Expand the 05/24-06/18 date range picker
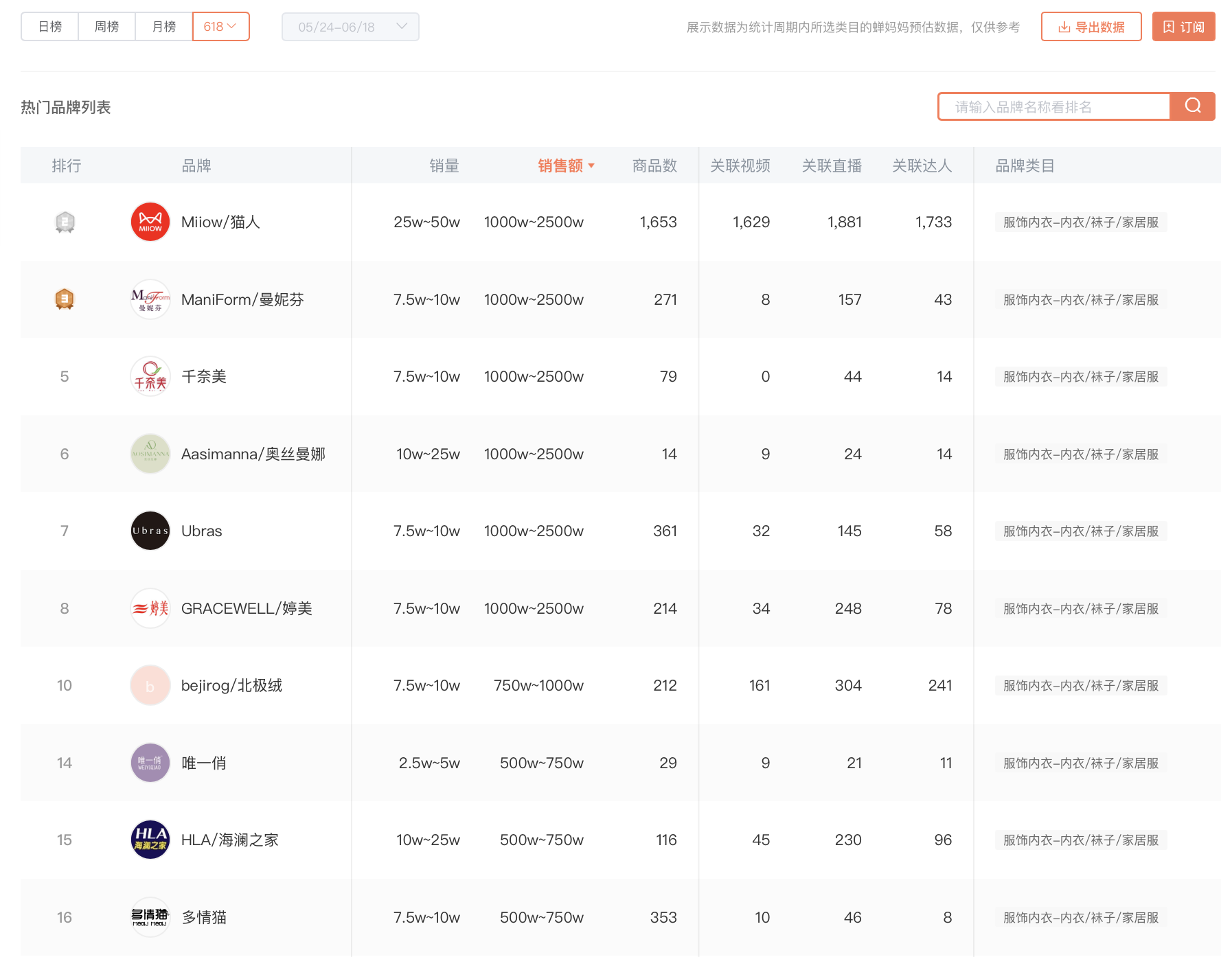This screenshot has width=1232, height=957. (350, 27)
